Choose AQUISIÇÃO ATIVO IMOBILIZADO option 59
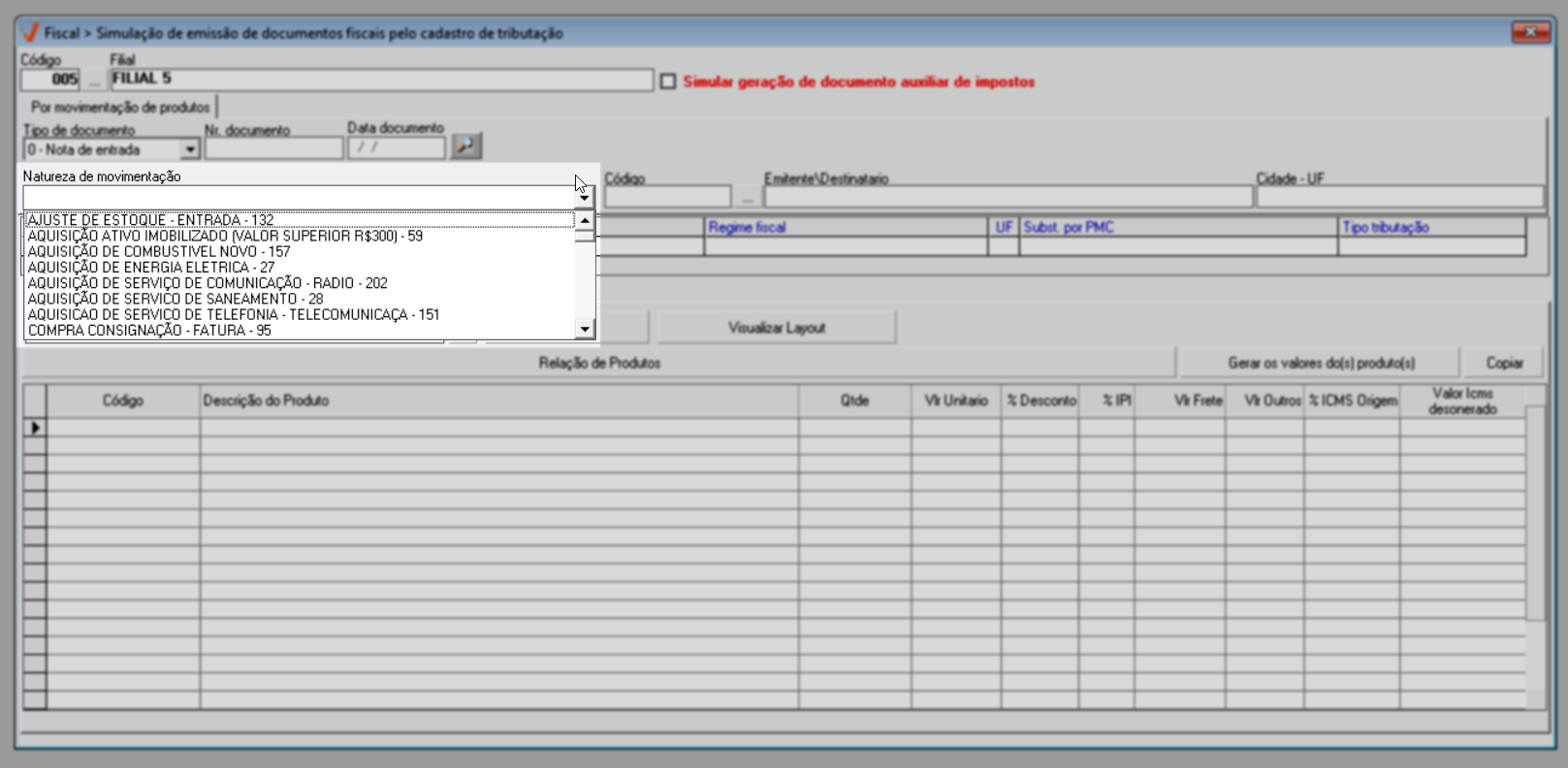 click(300, 236)
